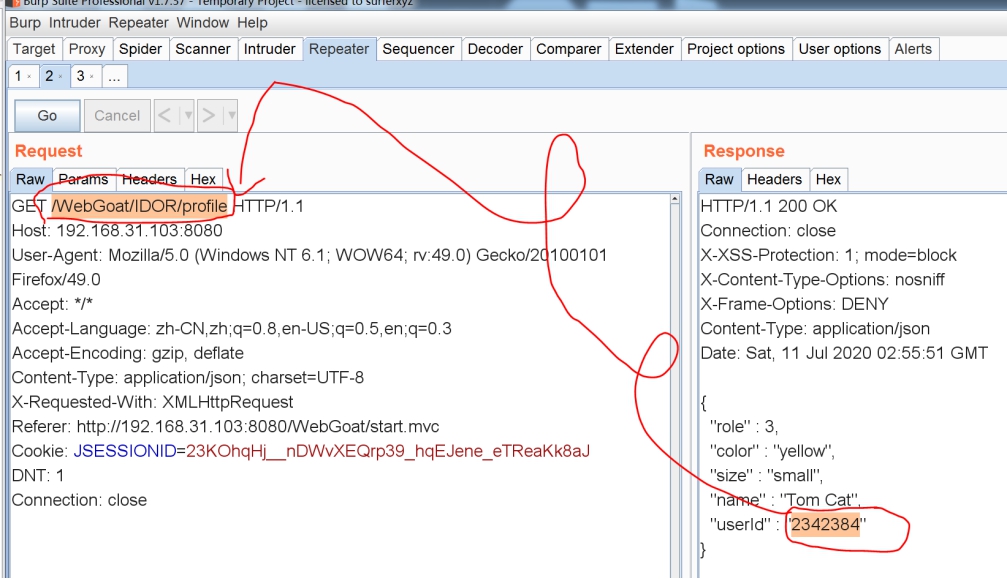The image size is (1007, 579).
Task: Click the response Date header line
Action: 844,353
